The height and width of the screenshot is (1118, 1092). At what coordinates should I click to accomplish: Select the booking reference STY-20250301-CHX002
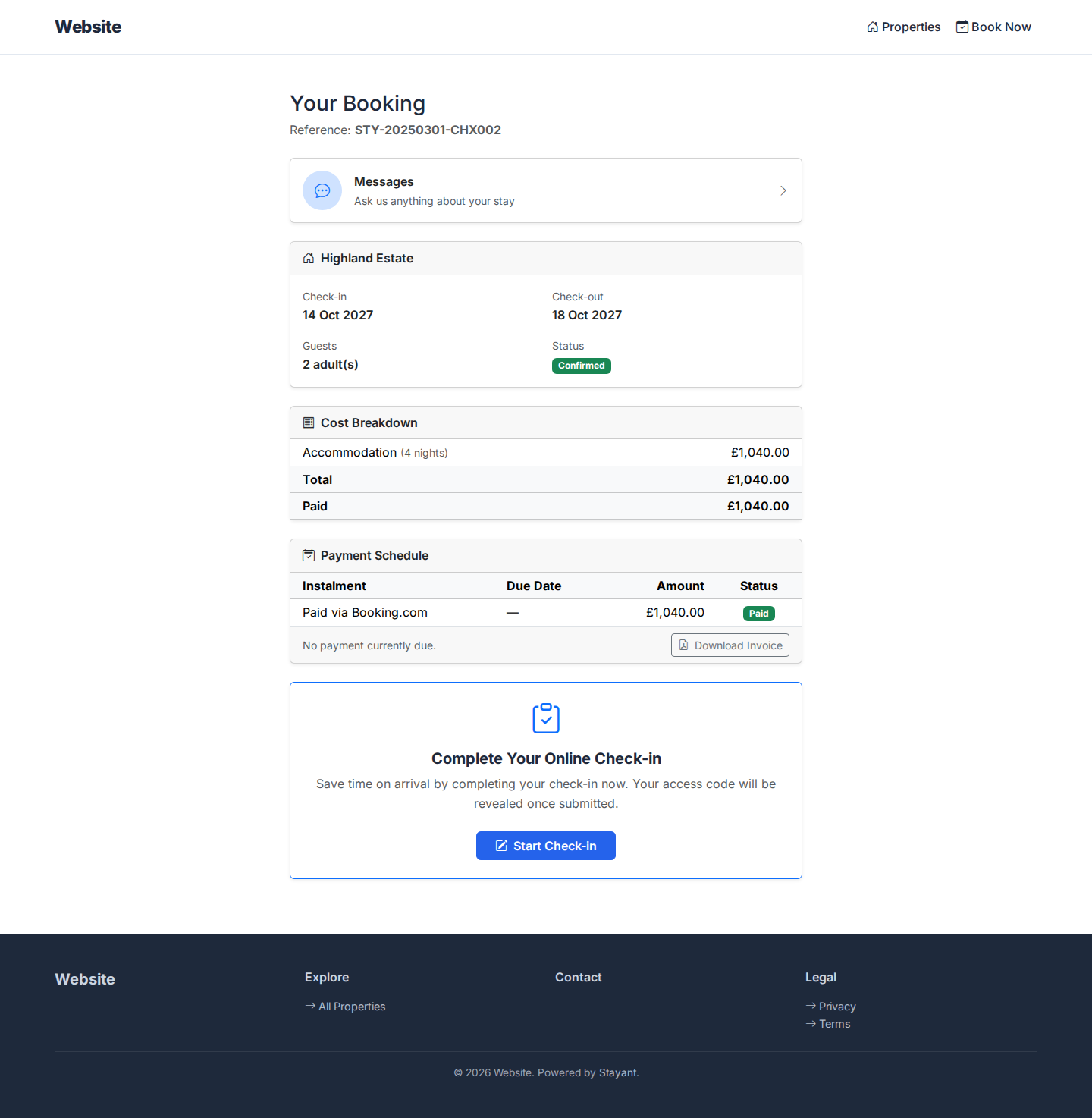428,130
